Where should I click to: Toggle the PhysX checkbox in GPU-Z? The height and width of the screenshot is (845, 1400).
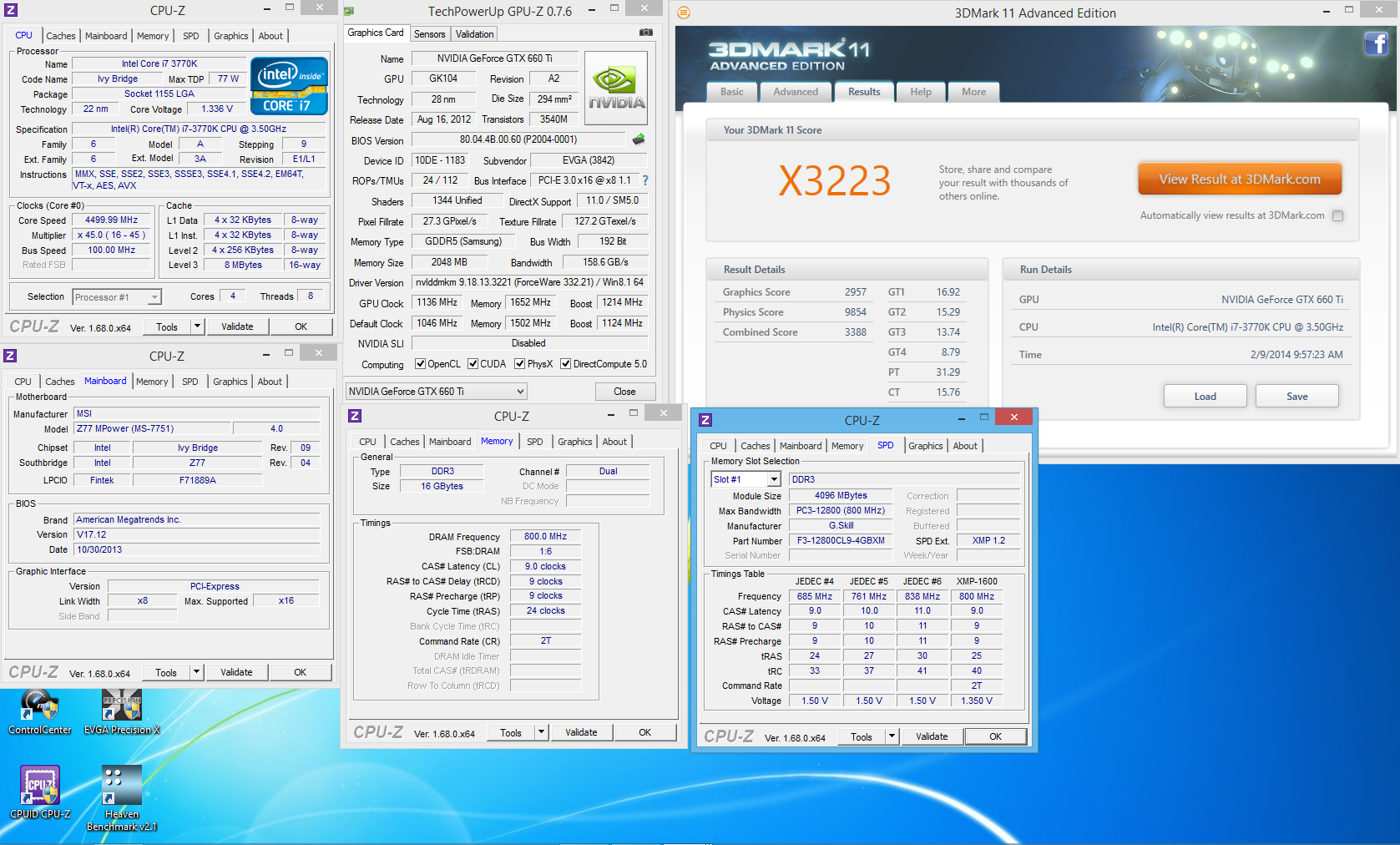519,364
